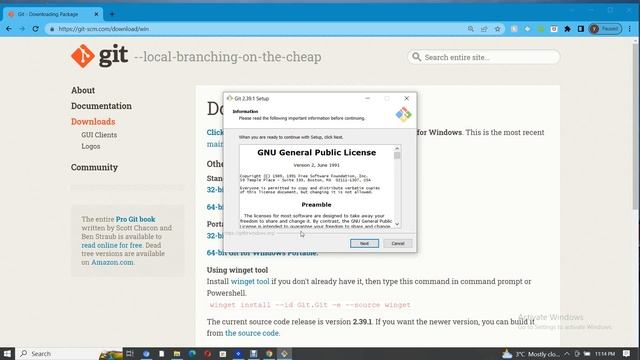Image resolution: width=640 pixels, height=360 pixels.
Task: Click the license text scrollbar down arrow
Action: [x=397, y=224]
